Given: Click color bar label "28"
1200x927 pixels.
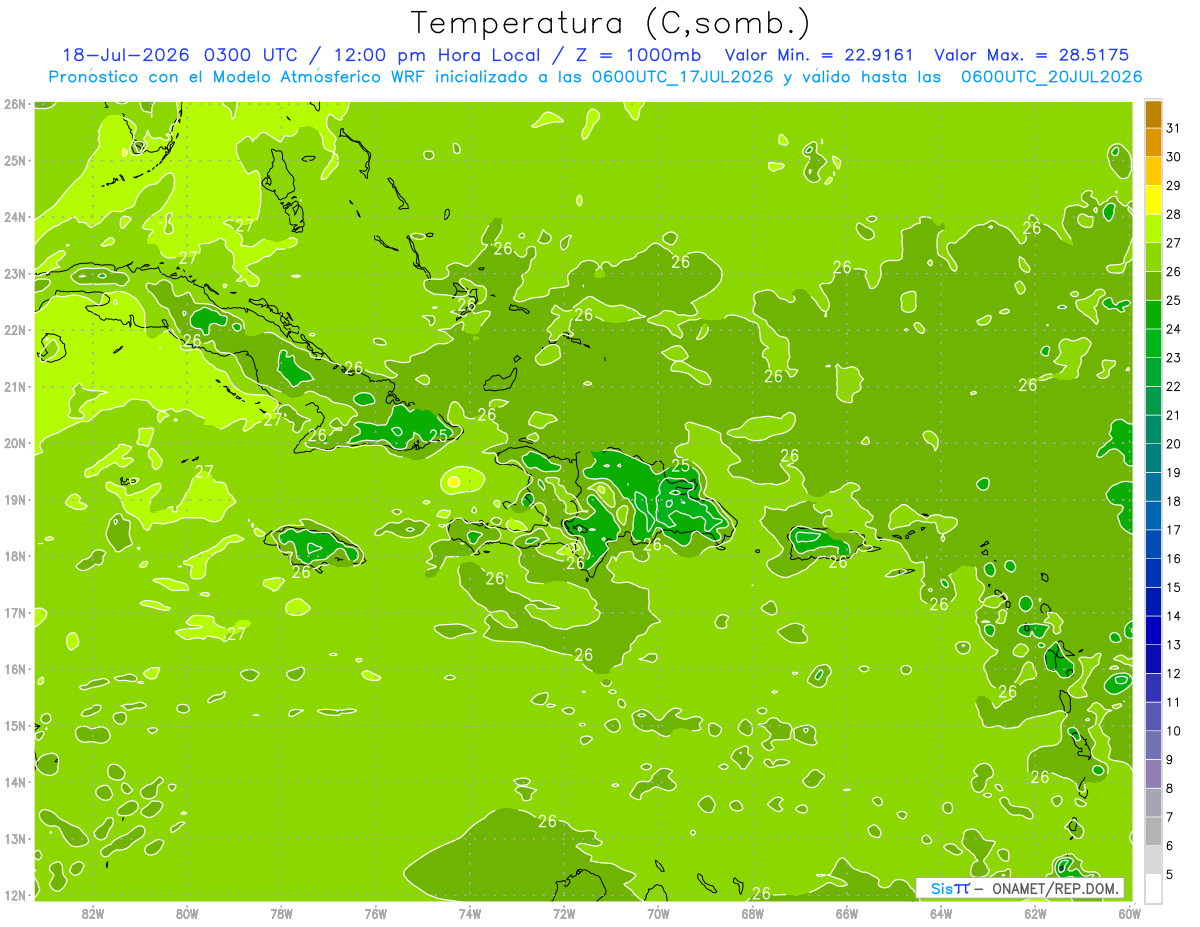Looking at the screenshot, I should [x=1173, y=215].
